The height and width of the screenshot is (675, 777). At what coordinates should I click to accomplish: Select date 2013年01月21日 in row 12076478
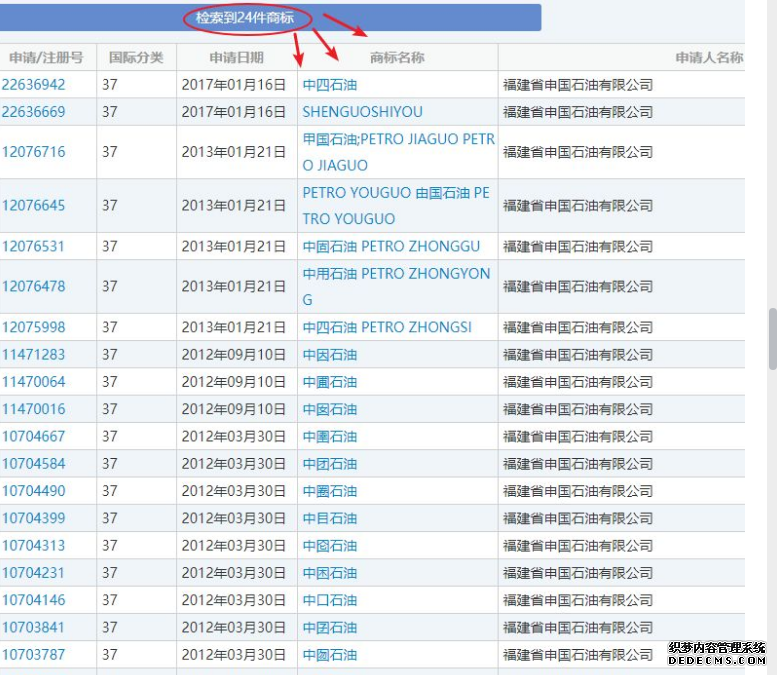(233, 286)
